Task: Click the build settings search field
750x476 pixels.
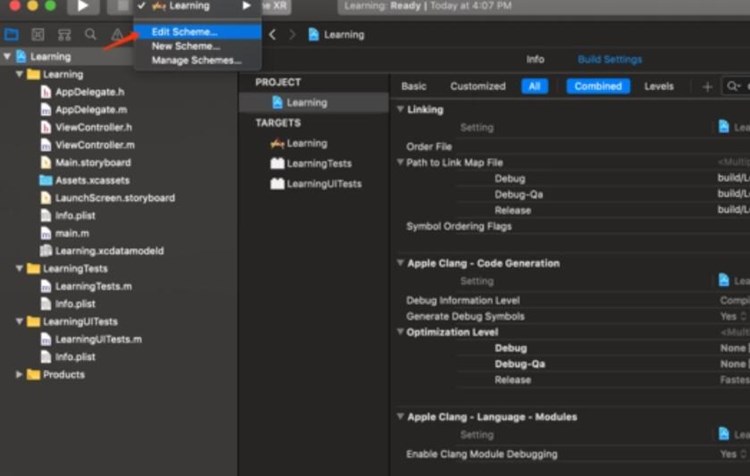Action: tap(737, 87)
